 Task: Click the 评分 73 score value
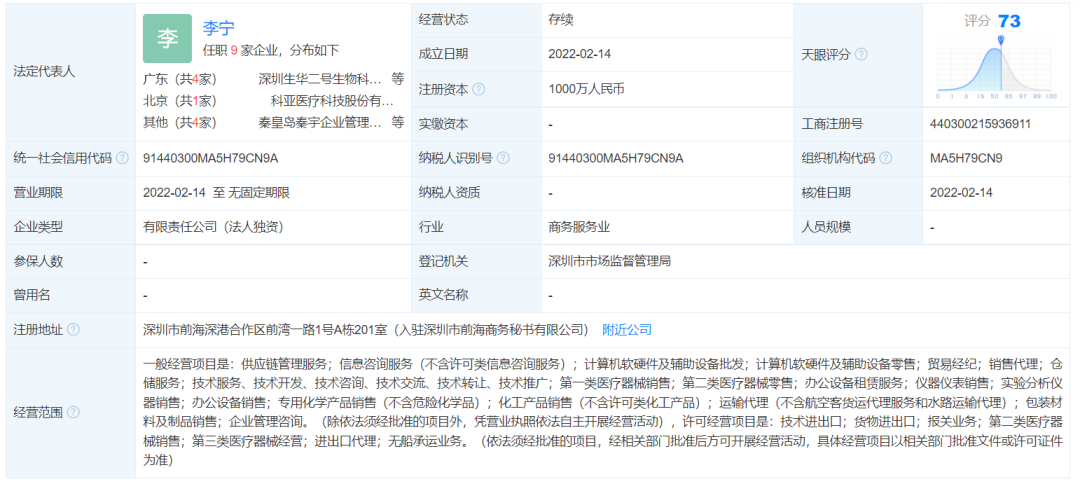[1008, 21]
